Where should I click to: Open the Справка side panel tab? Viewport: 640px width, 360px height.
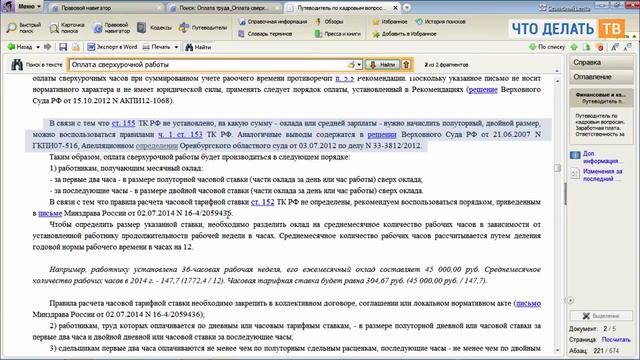coord(601,62)
